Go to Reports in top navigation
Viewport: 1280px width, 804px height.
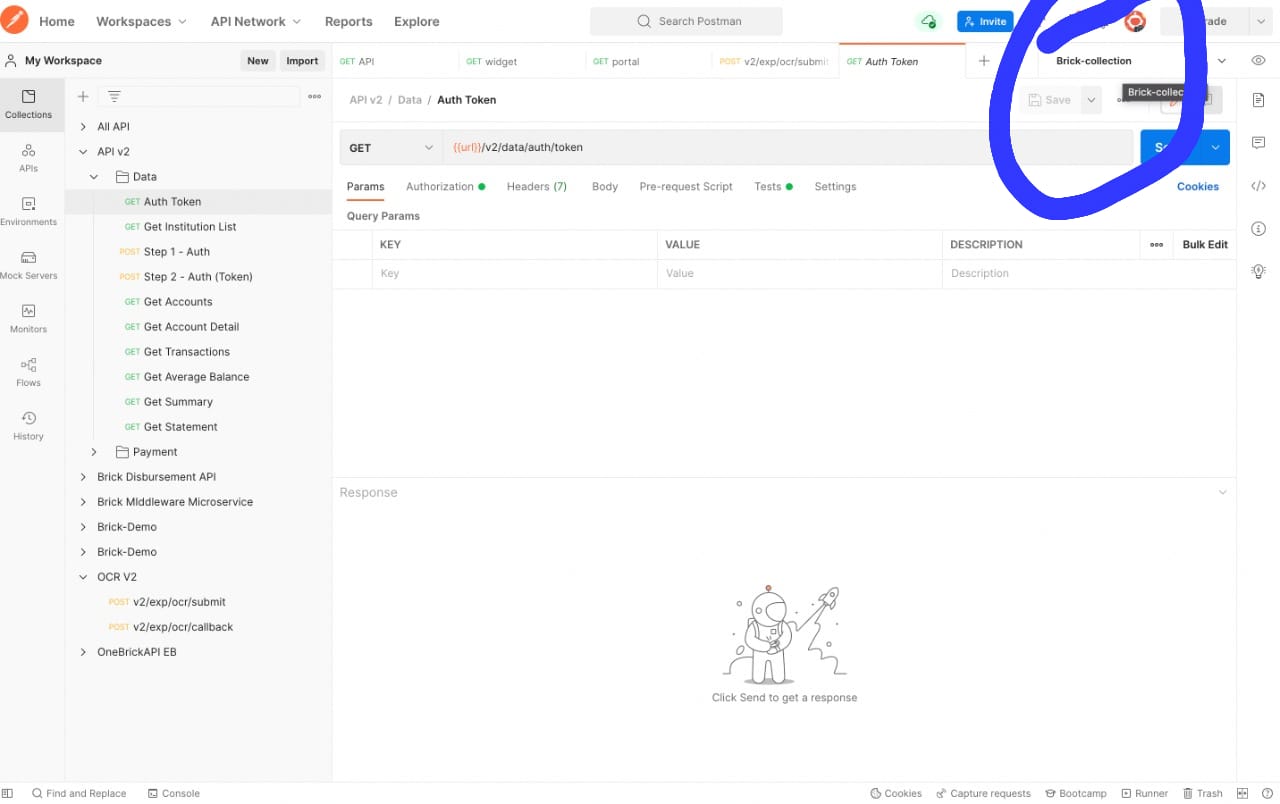(348, 21)
